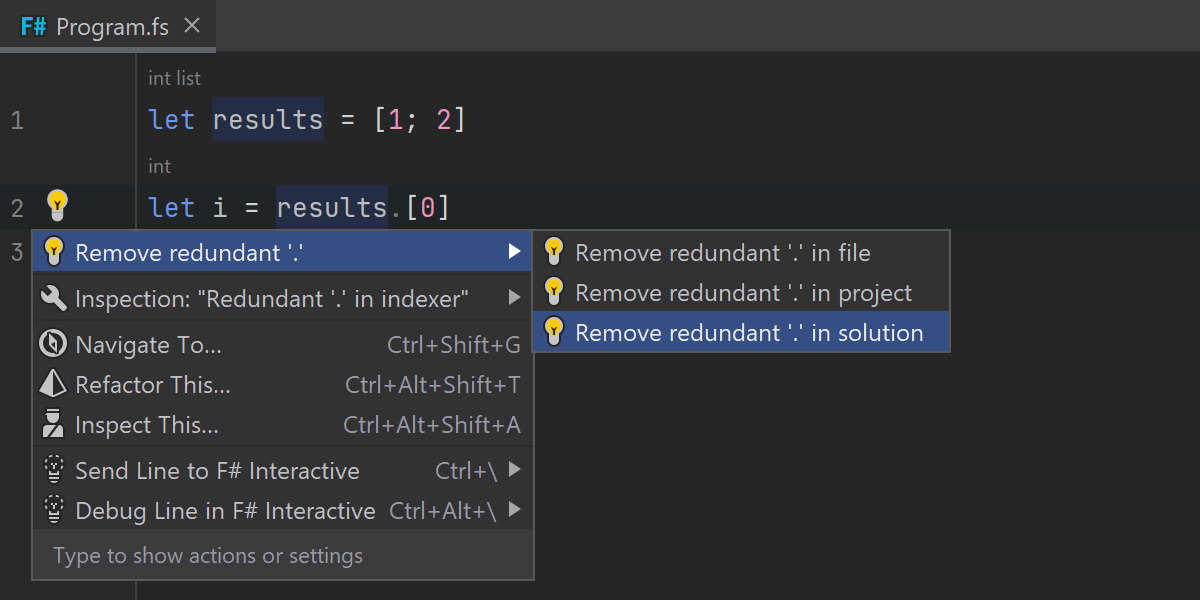Expand the Remove redundant '.' submenu arrow

click(514, 252)
